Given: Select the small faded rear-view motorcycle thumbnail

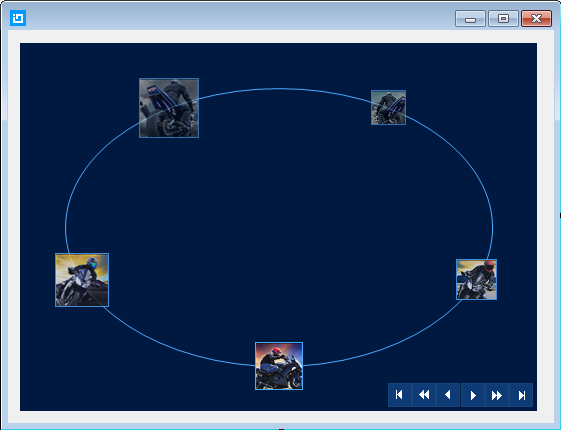Looking at the screenshot, I should (389, 107).
